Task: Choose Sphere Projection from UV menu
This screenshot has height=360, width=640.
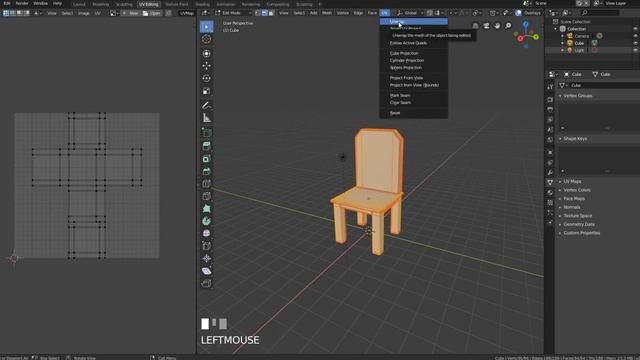Action: pyautogui.click(x=413, y=68)
